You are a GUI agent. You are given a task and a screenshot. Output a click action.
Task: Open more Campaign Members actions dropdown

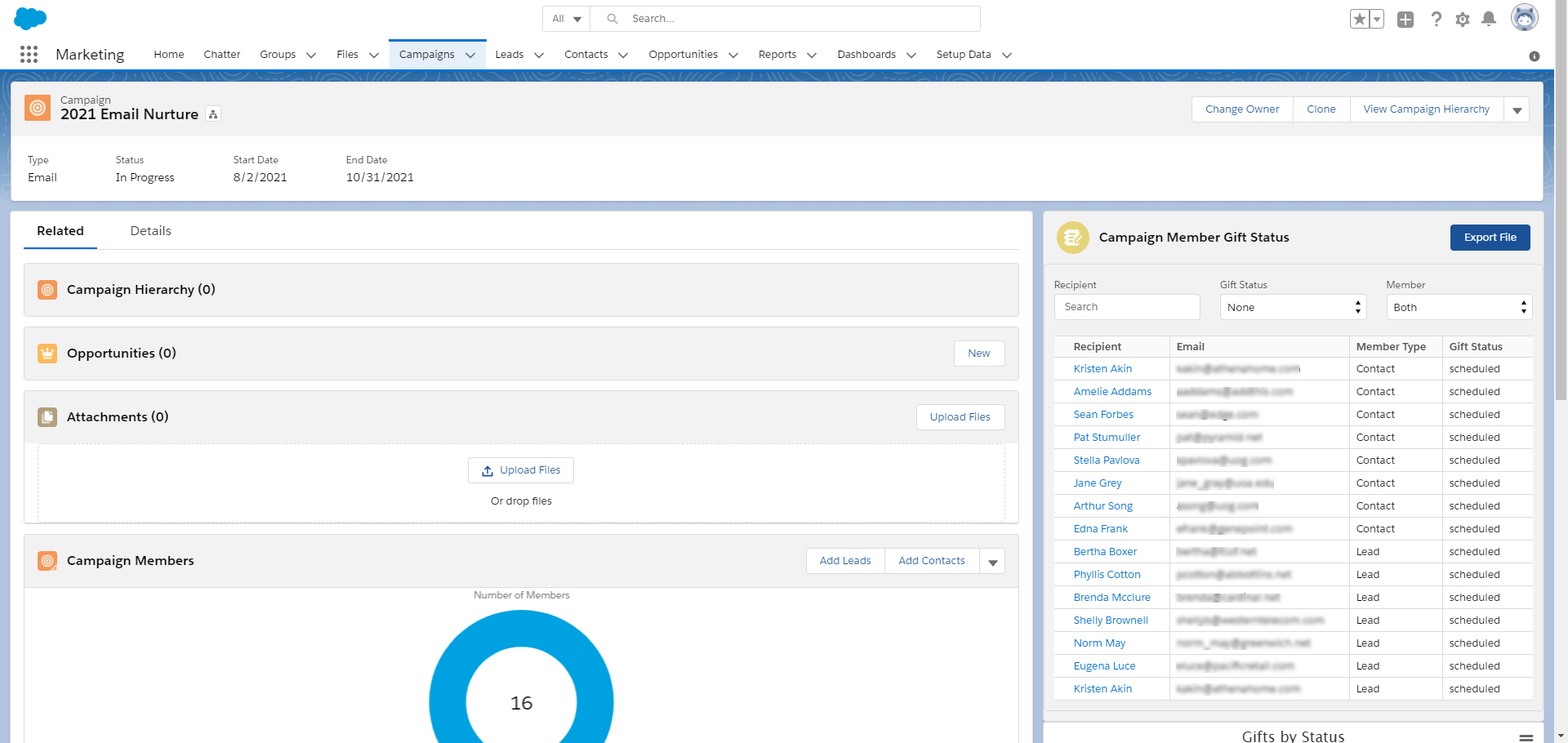992,561
